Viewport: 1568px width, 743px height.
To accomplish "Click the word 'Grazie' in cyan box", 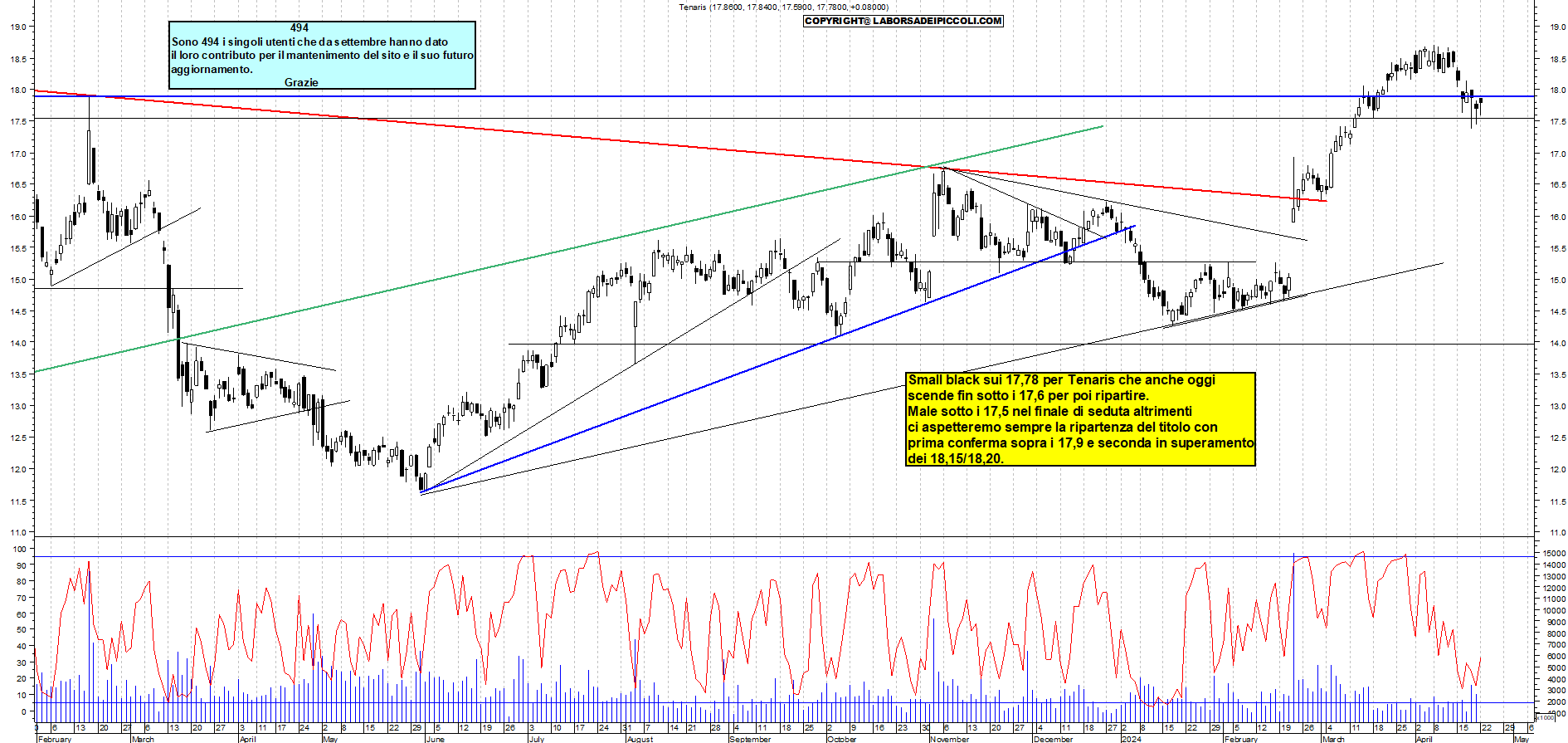I will [301, 82].
